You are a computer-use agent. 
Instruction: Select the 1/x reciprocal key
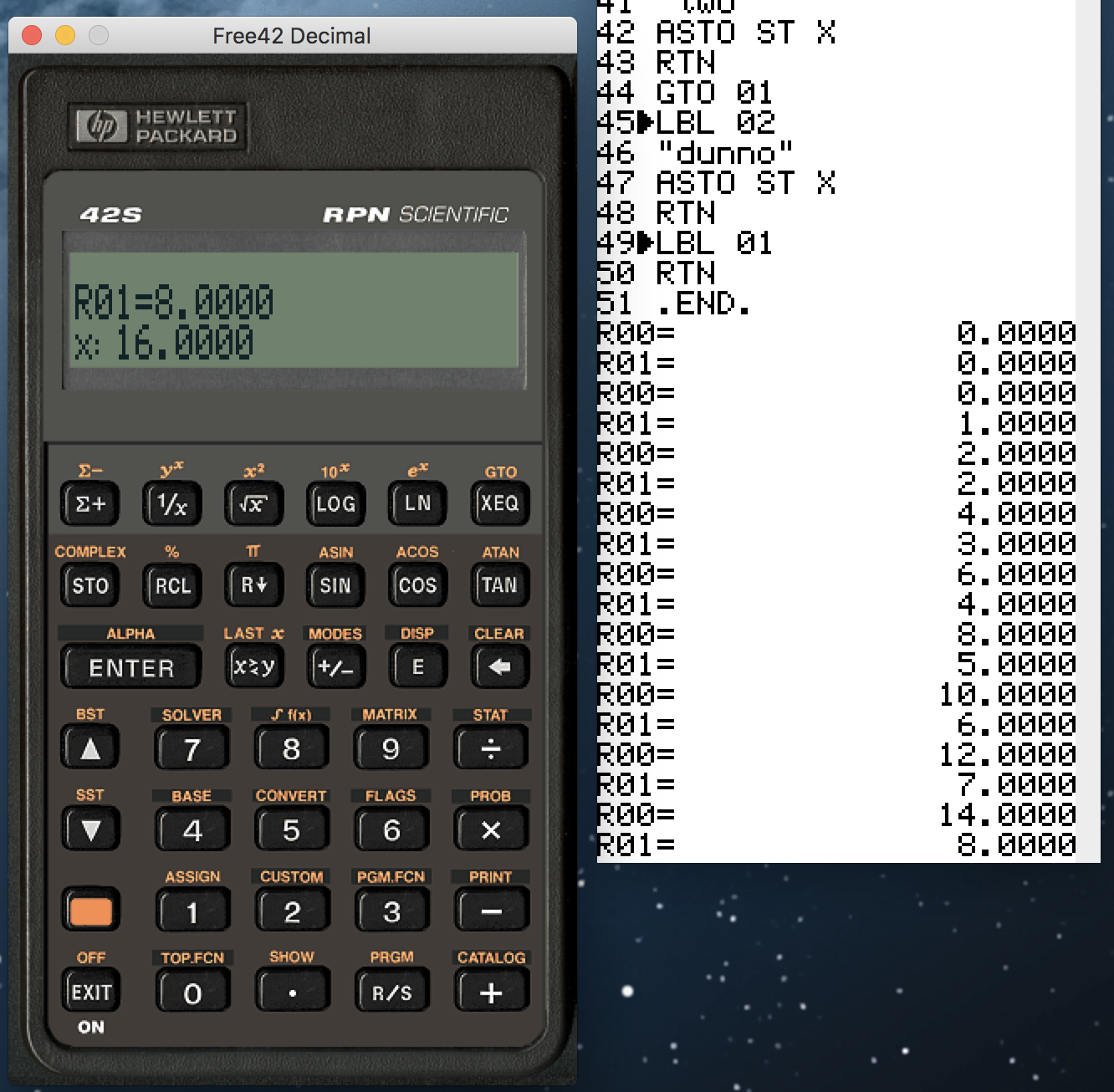[171, 503]
